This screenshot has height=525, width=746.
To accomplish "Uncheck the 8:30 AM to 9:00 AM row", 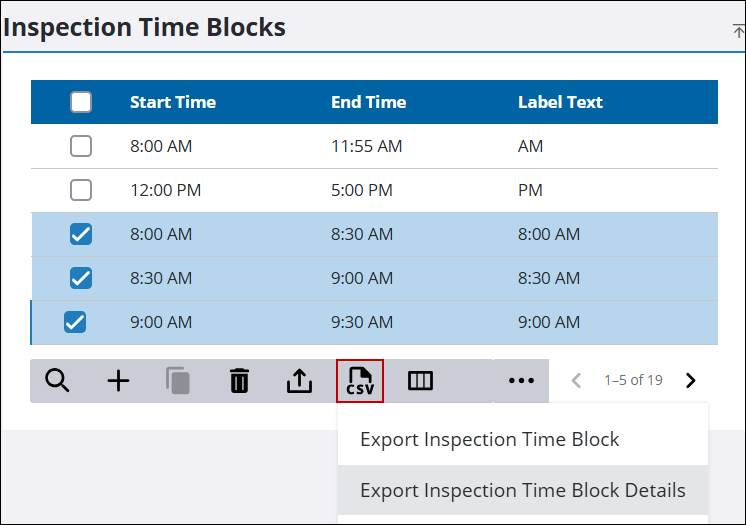I will tap(81, 278).
